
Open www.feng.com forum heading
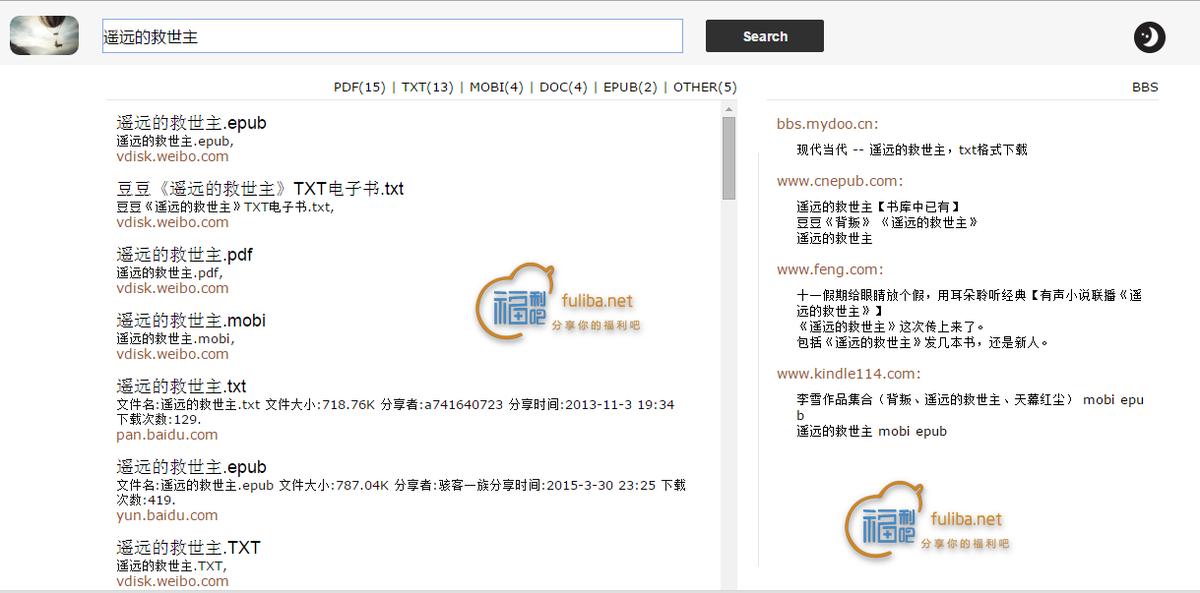[830, 269]
